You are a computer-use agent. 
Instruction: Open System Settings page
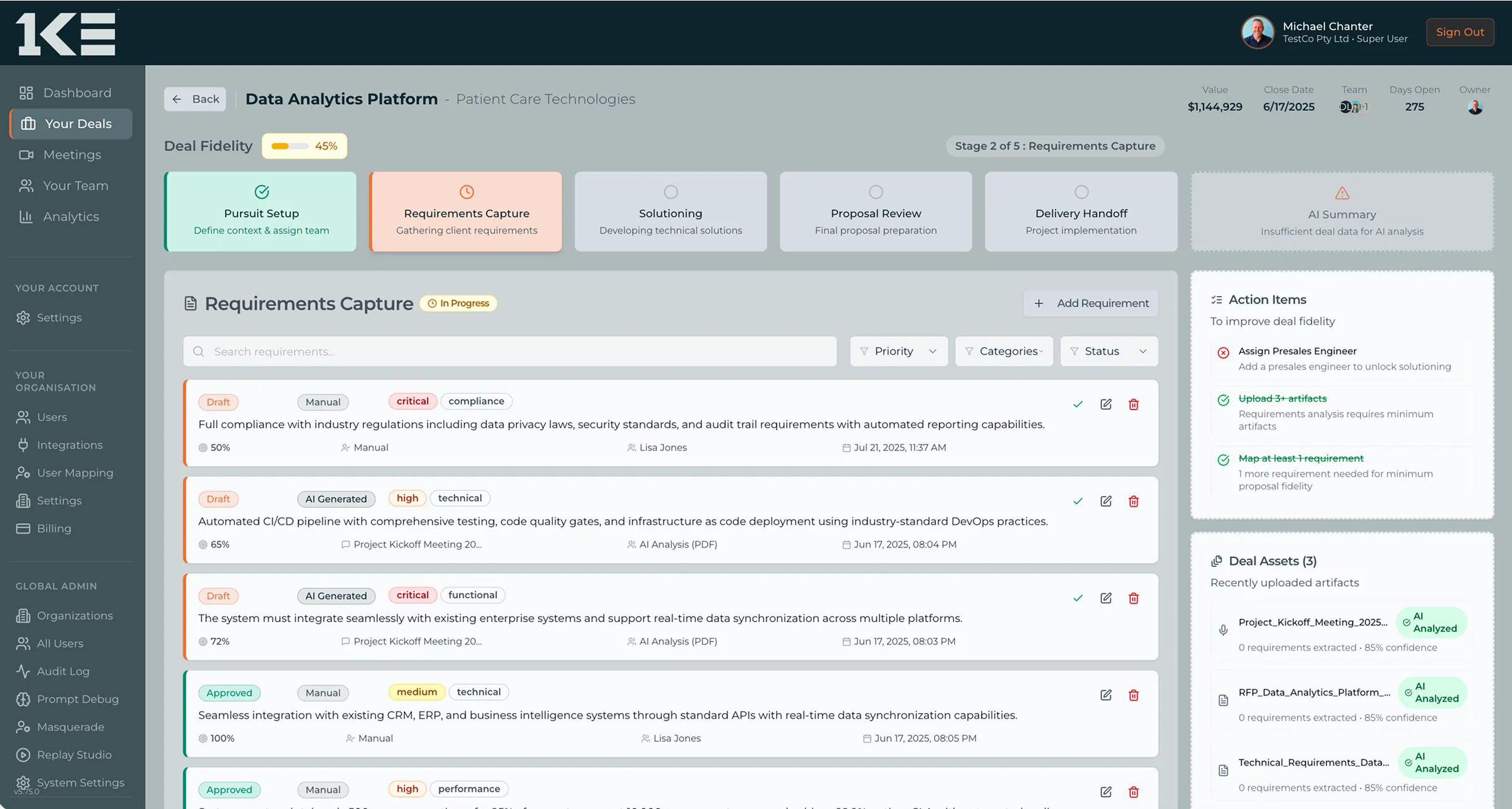[71, 783]
